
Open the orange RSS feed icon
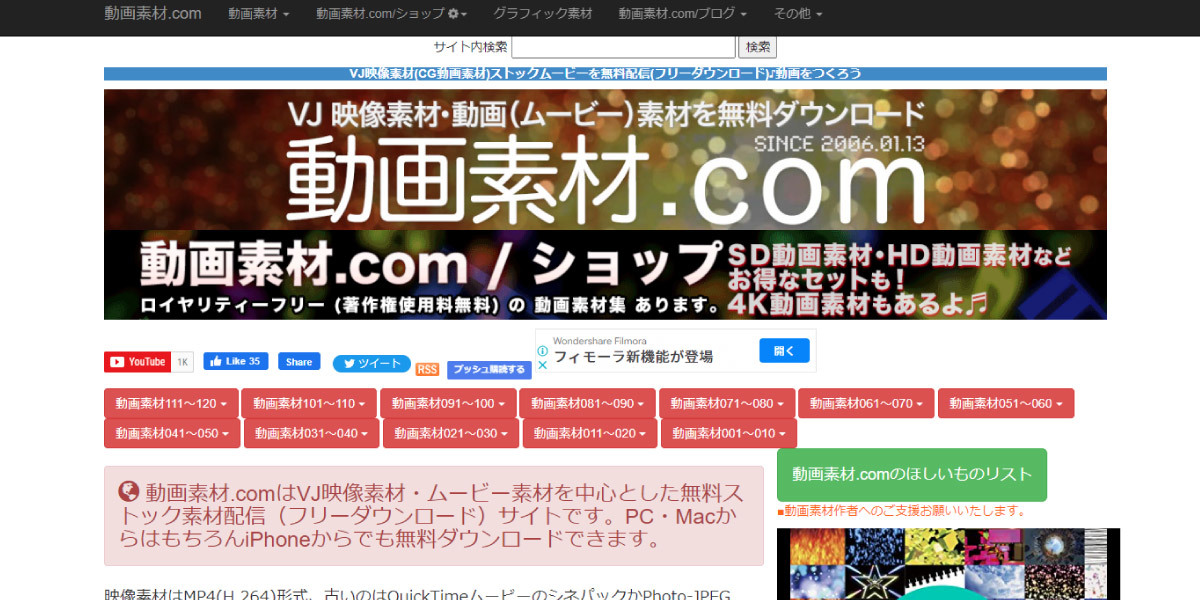click(x=427, y=370)
